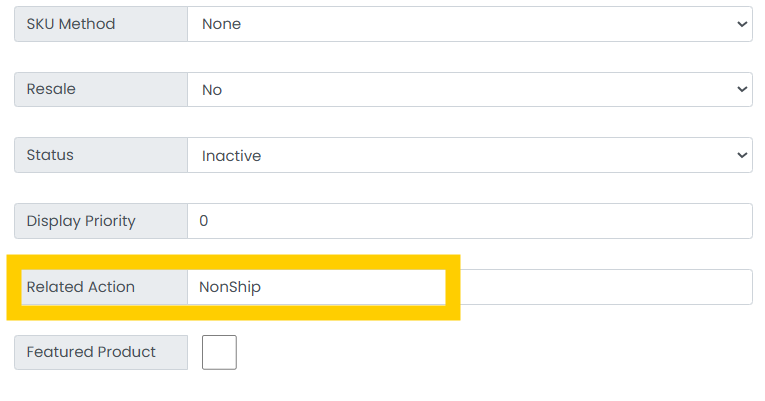Open the SKU Method dropdown

pyautogui.click(x=469, y=24)
